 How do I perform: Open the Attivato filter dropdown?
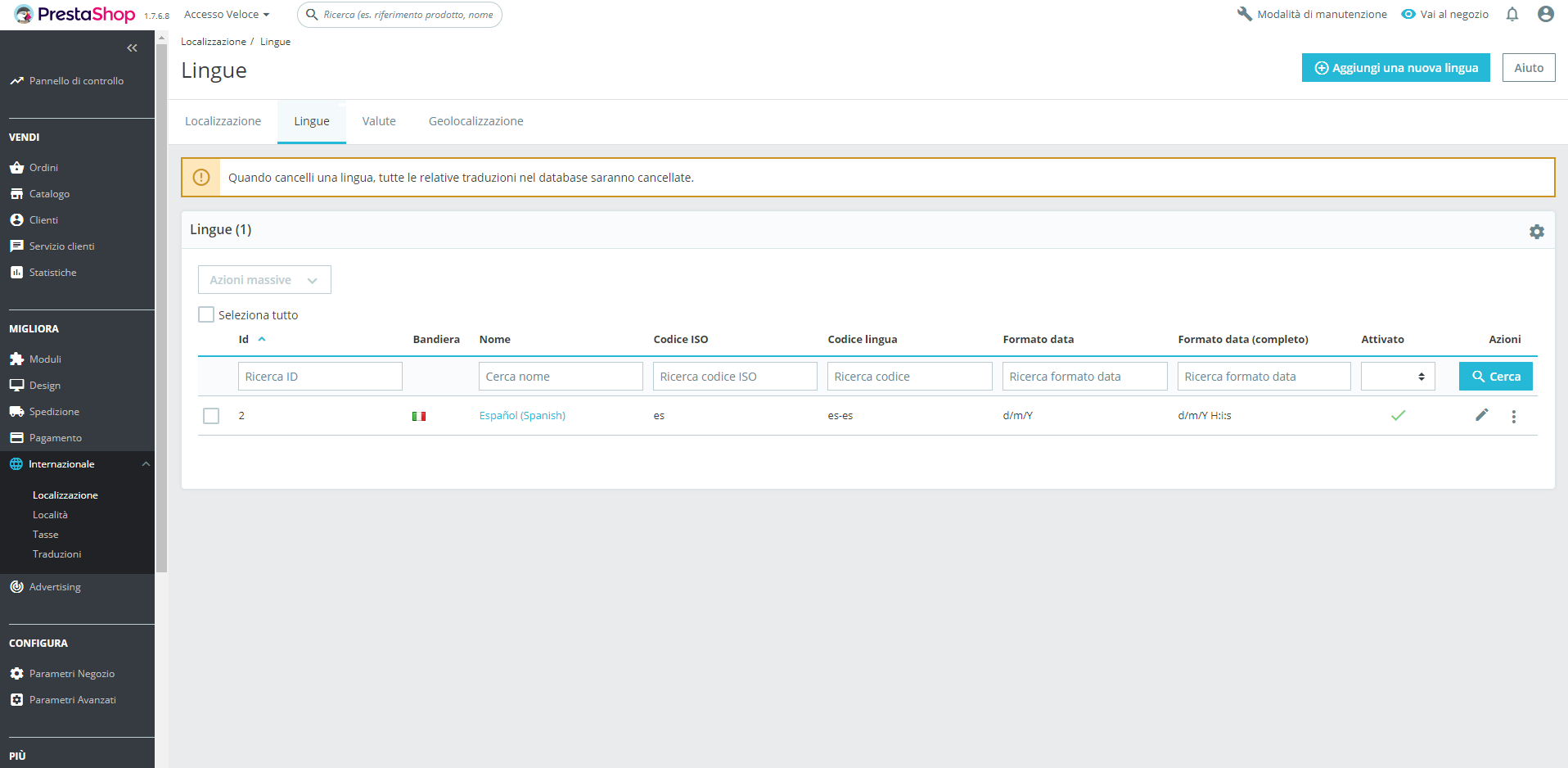tap(1398, 377)
